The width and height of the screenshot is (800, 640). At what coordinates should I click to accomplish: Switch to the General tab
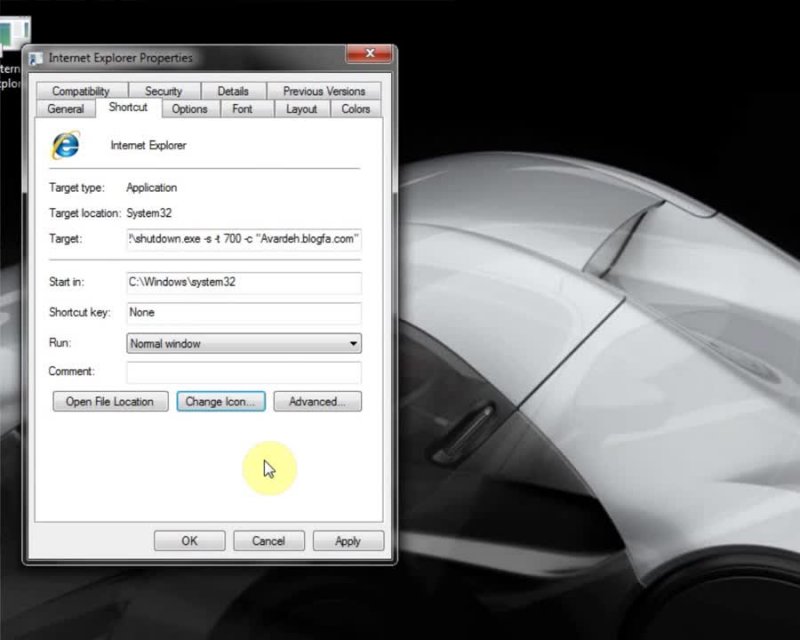coord(66,109)
